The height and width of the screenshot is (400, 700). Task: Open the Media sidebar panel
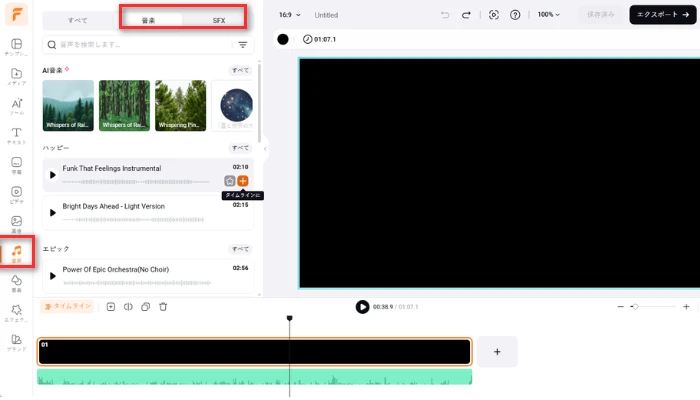(x=16, y=77)
